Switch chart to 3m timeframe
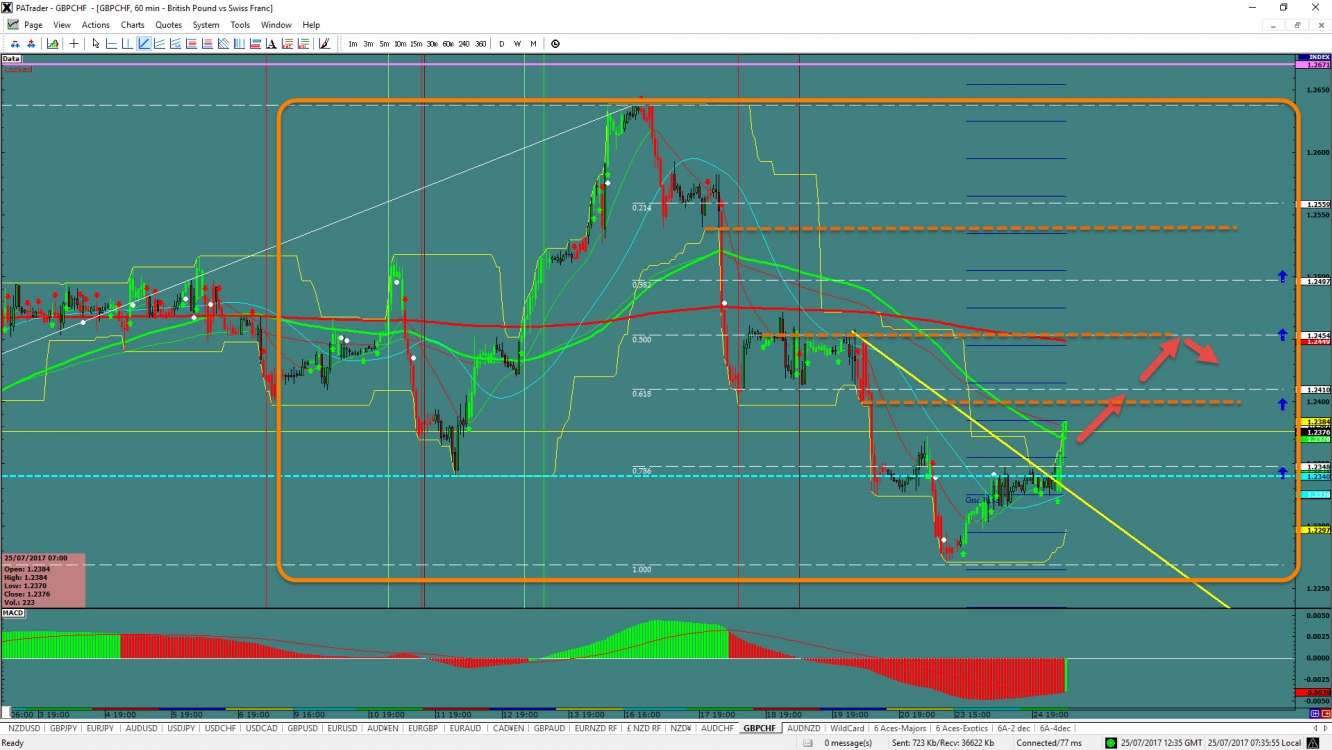This screenshot has height=750, width=1332. [x=368, y=43]
